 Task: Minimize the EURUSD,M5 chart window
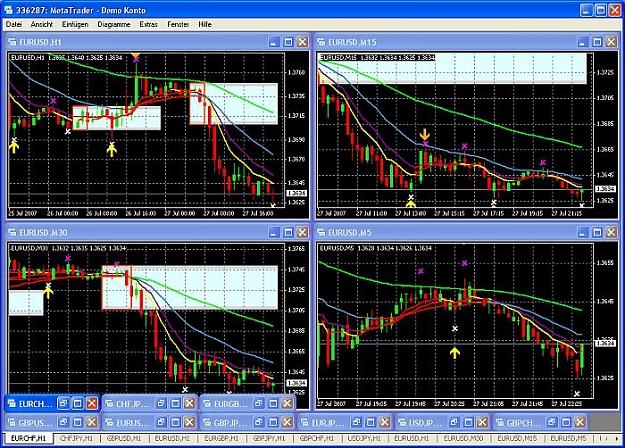coord(583,232)
